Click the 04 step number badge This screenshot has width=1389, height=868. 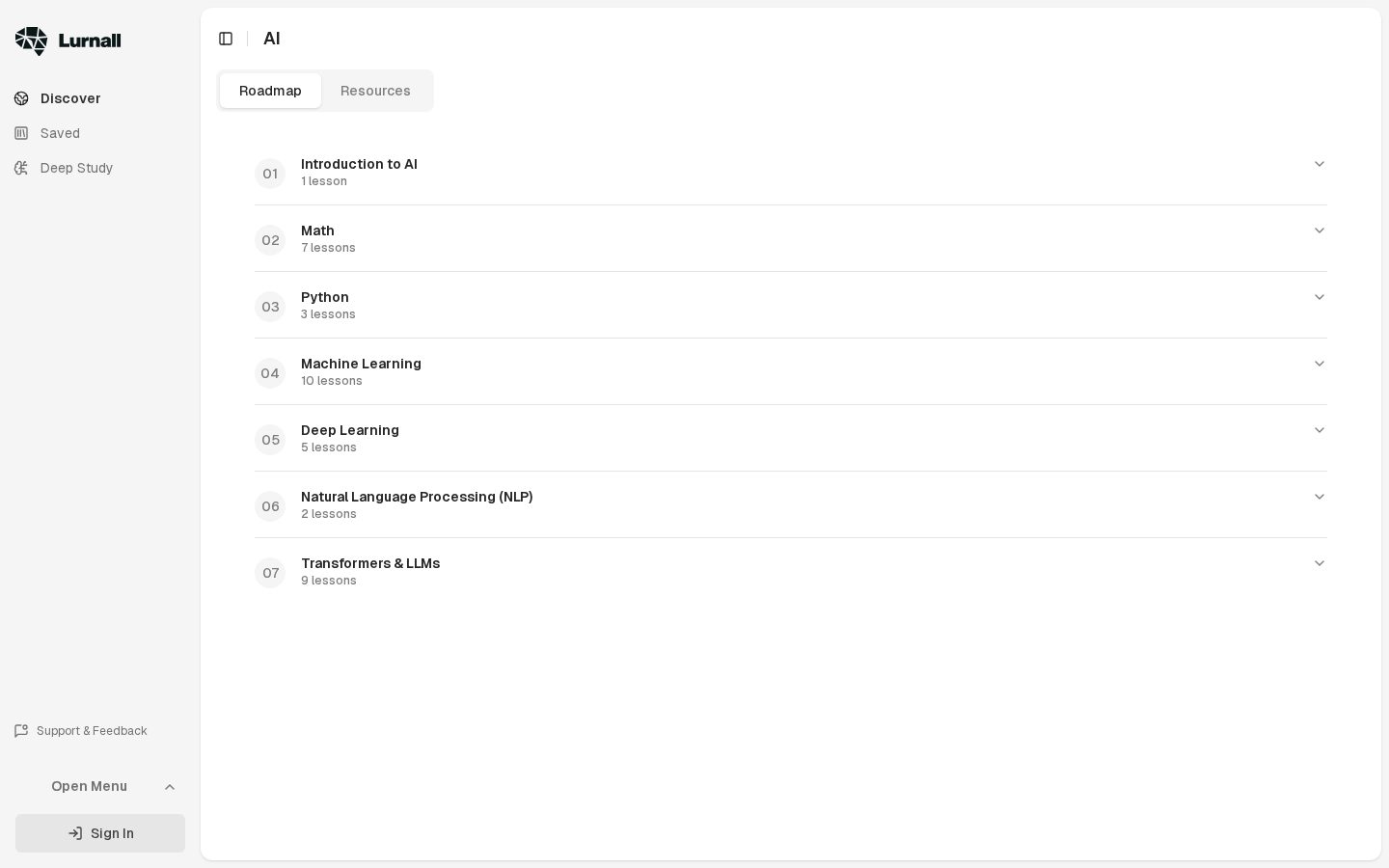[x=270, y=373]
